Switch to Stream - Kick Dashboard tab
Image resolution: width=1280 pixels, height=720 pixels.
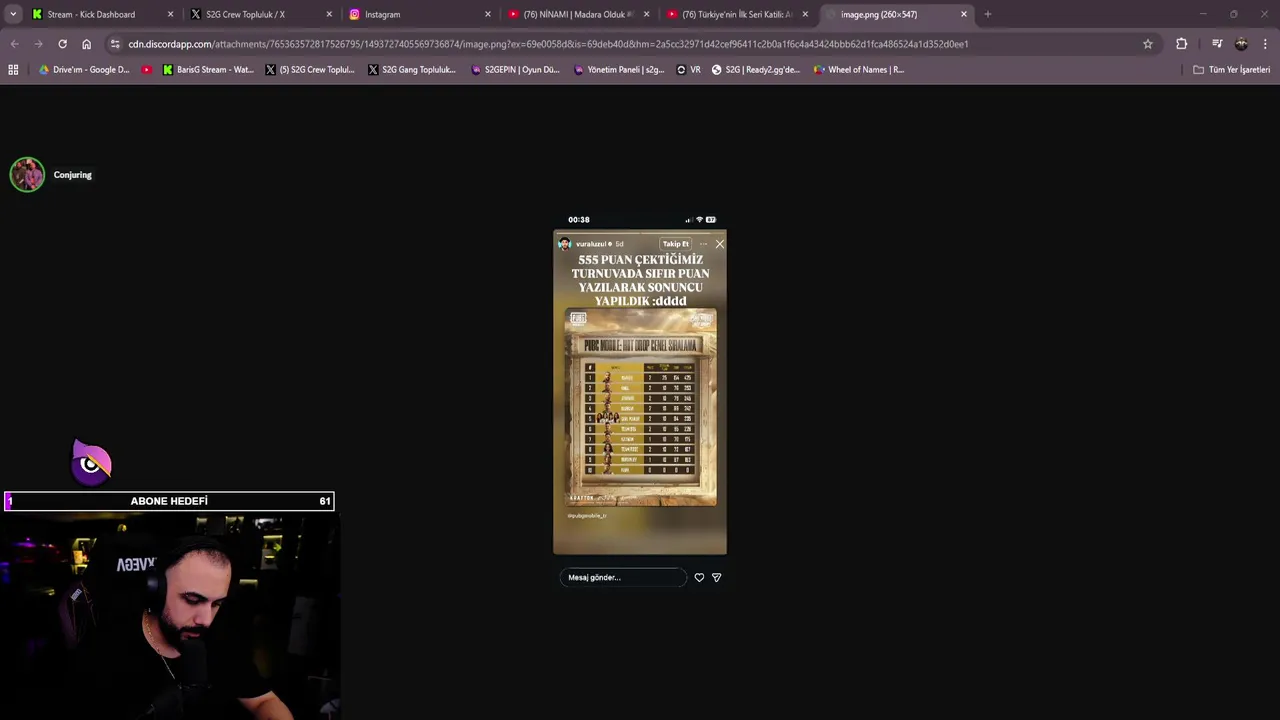pos(102,14)
